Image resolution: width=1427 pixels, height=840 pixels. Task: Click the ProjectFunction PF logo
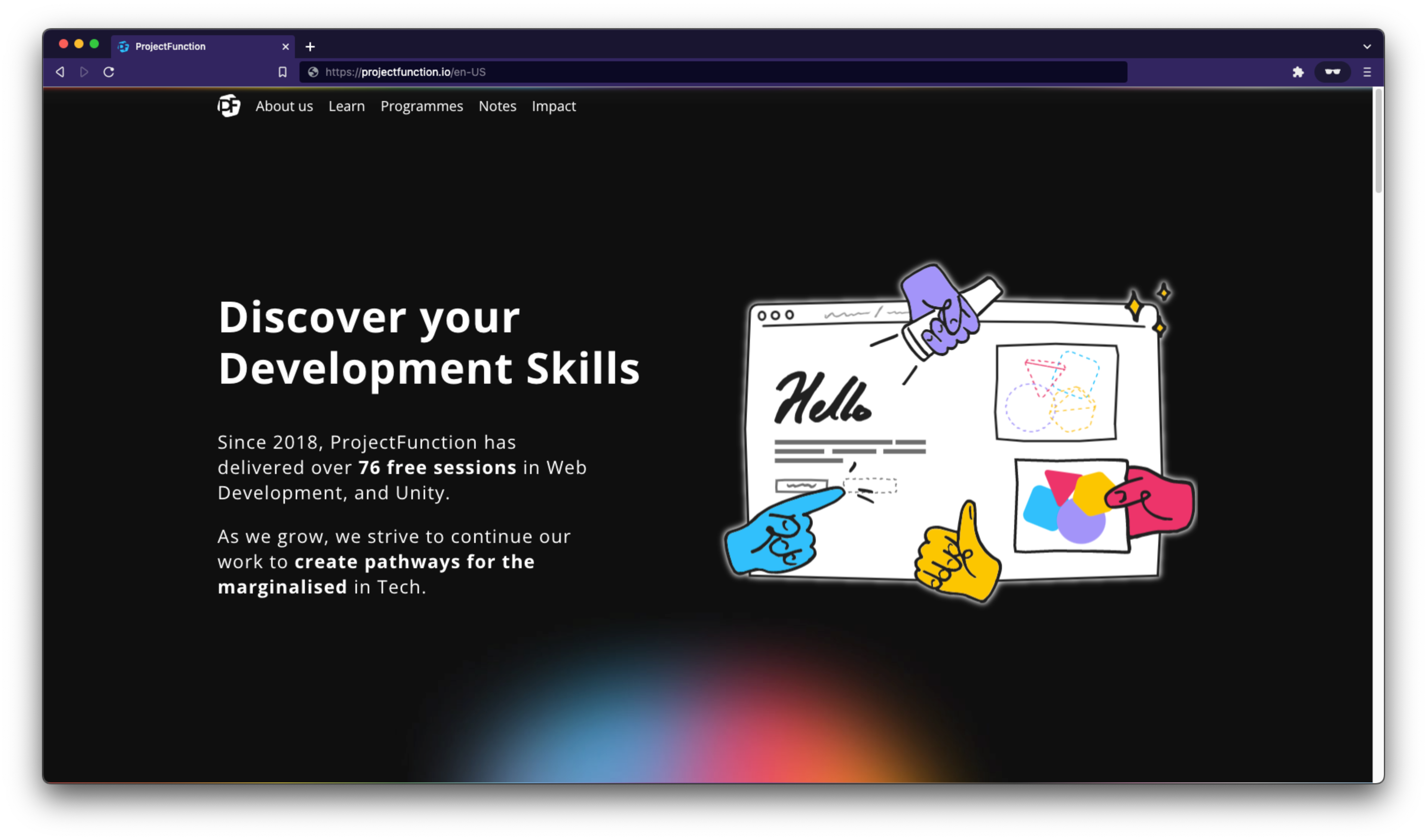[229, 106]
